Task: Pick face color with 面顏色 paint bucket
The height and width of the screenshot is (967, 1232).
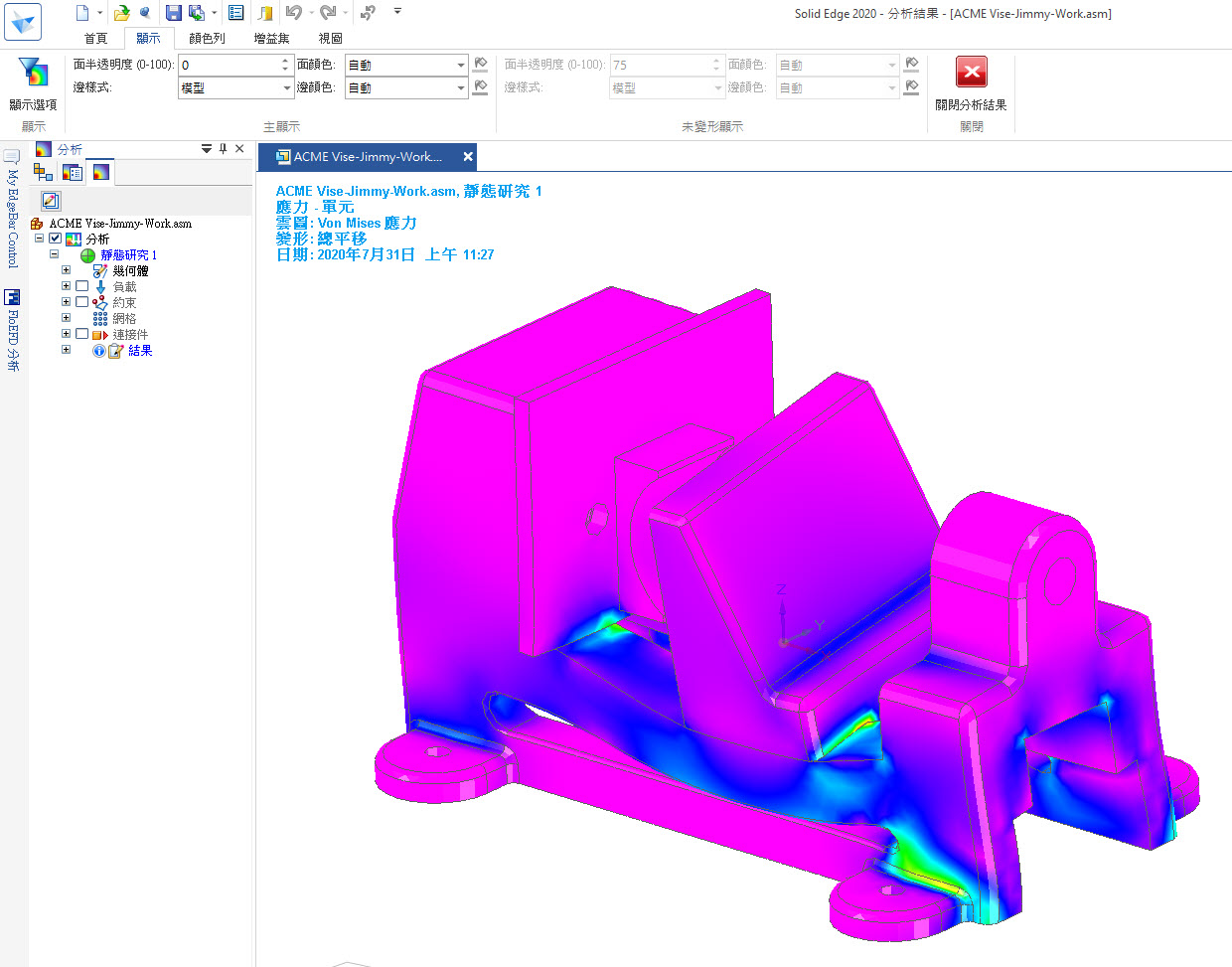Action: pyautogui.click(x=481, y=65)
